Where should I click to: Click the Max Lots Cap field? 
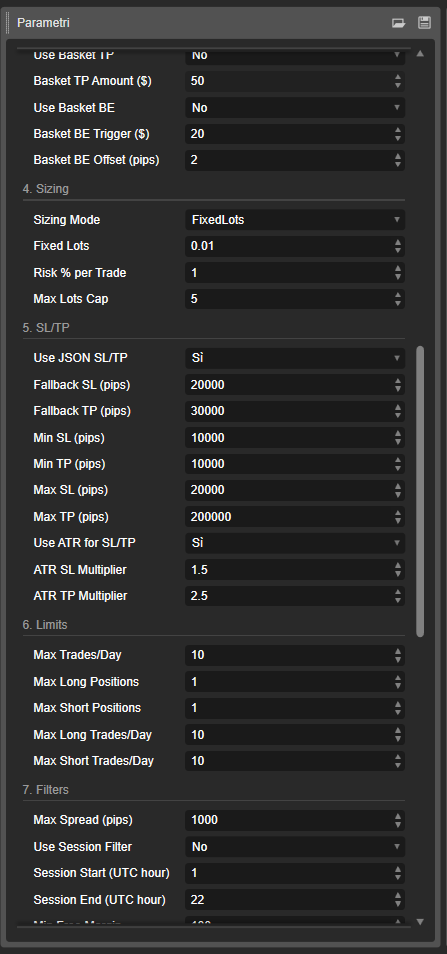[295, 299]
